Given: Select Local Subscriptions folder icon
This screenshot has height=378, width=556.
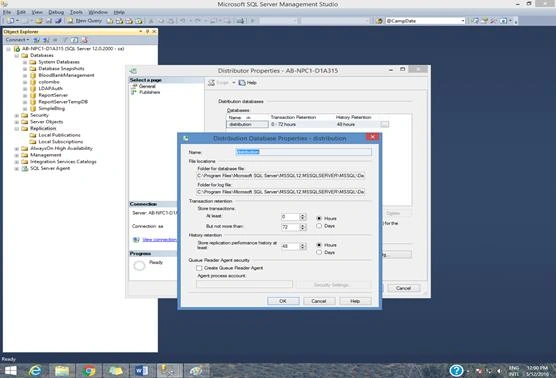Looking at the screenshot, I should (33, 142).
